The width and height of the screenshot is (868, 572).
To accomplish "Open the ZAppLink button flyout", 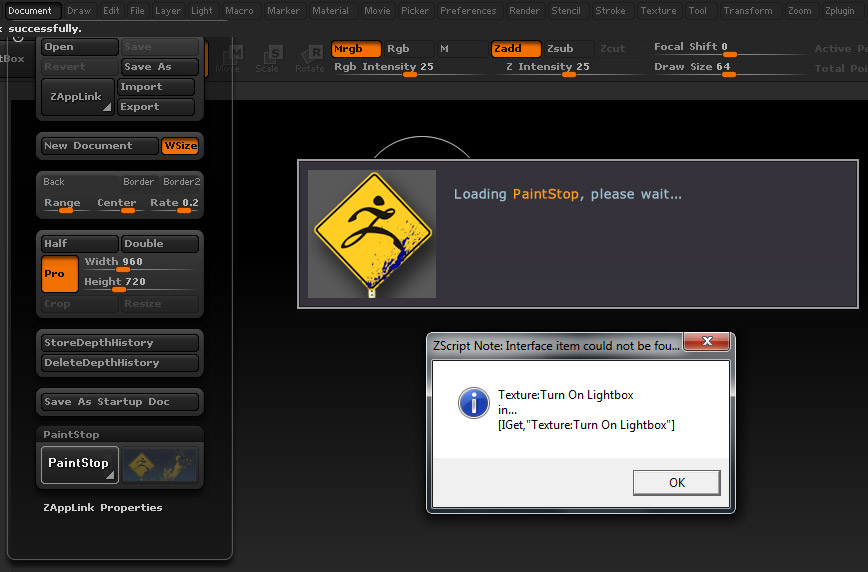I will pos(78,97).
